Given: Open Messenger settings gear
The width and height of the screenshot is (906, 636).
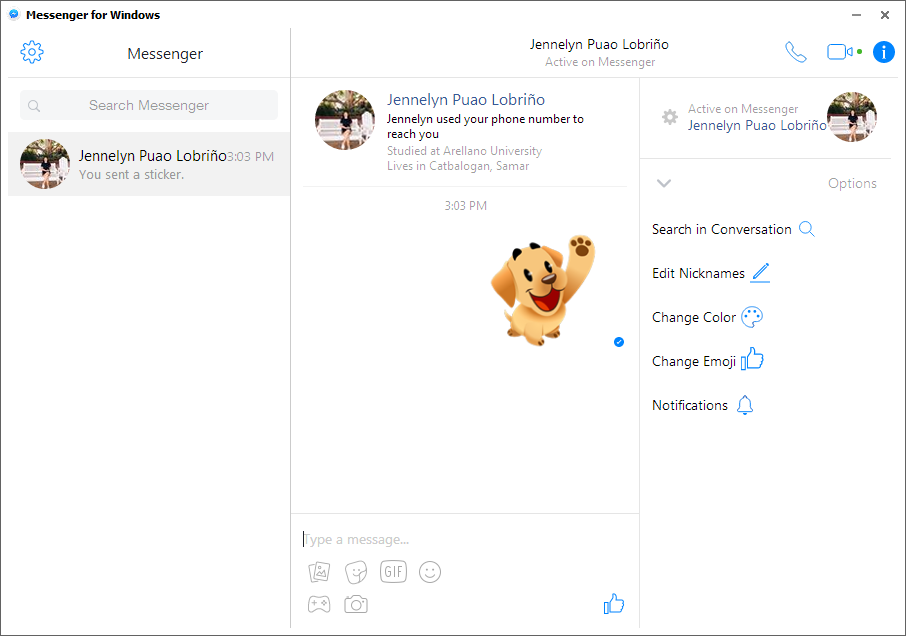Looking at the screenshot, I should click(x=32, y=52).
